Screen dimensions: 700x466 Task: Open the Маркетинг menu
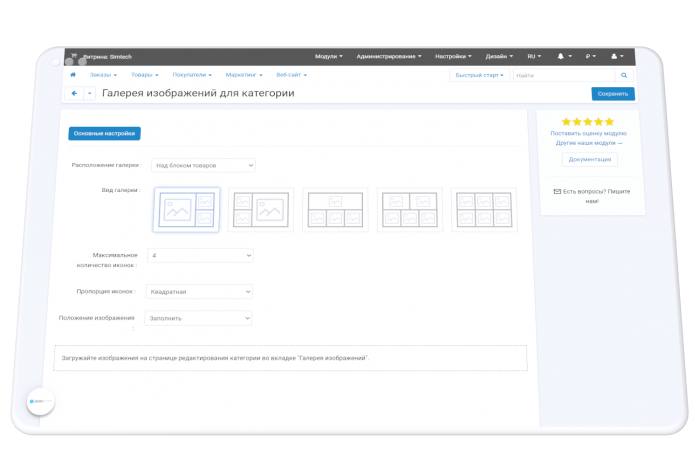pyautogui.click(x=244, y=75)
